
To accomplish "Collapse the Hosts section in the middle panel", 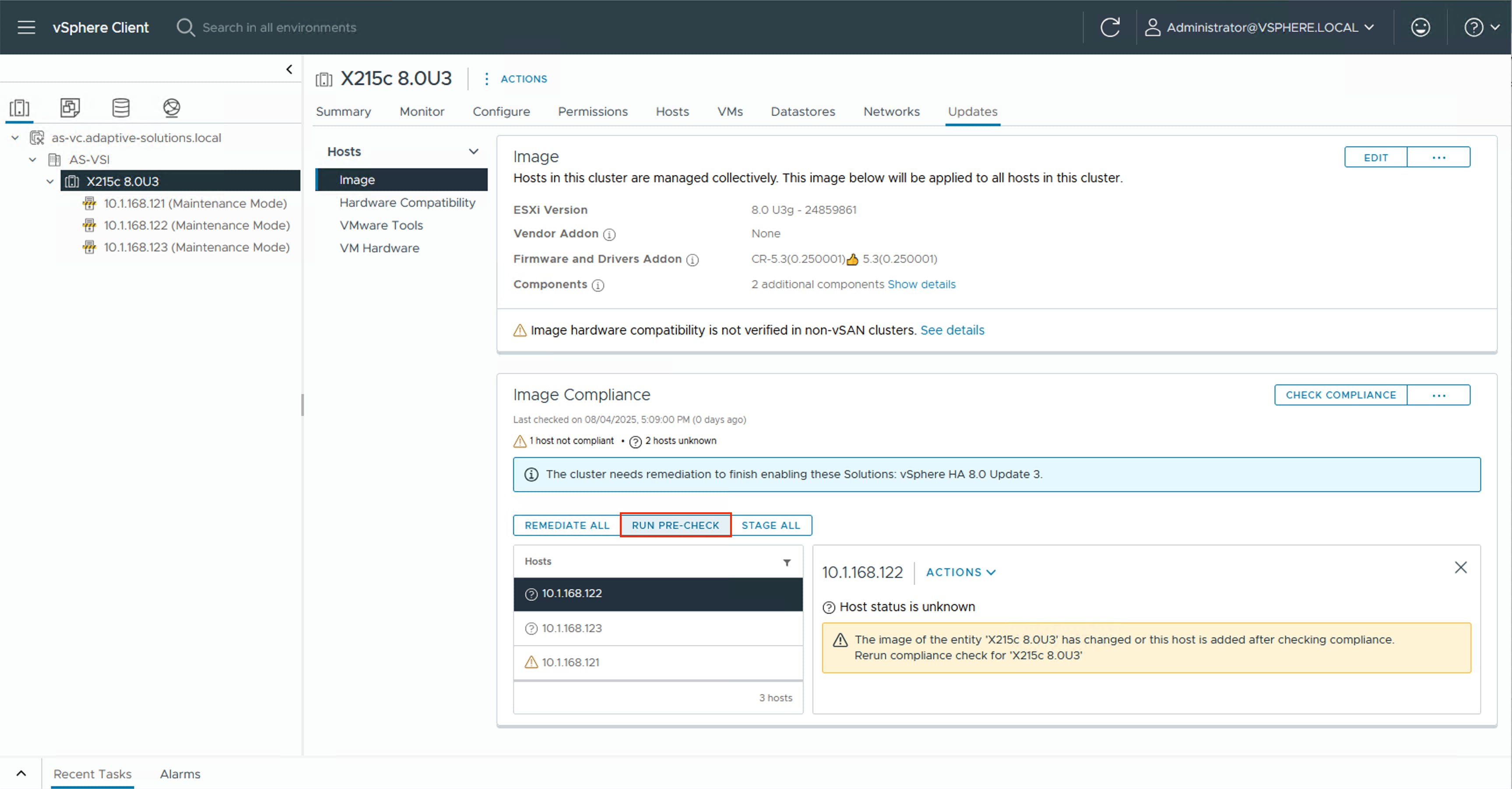I will 473,151.
